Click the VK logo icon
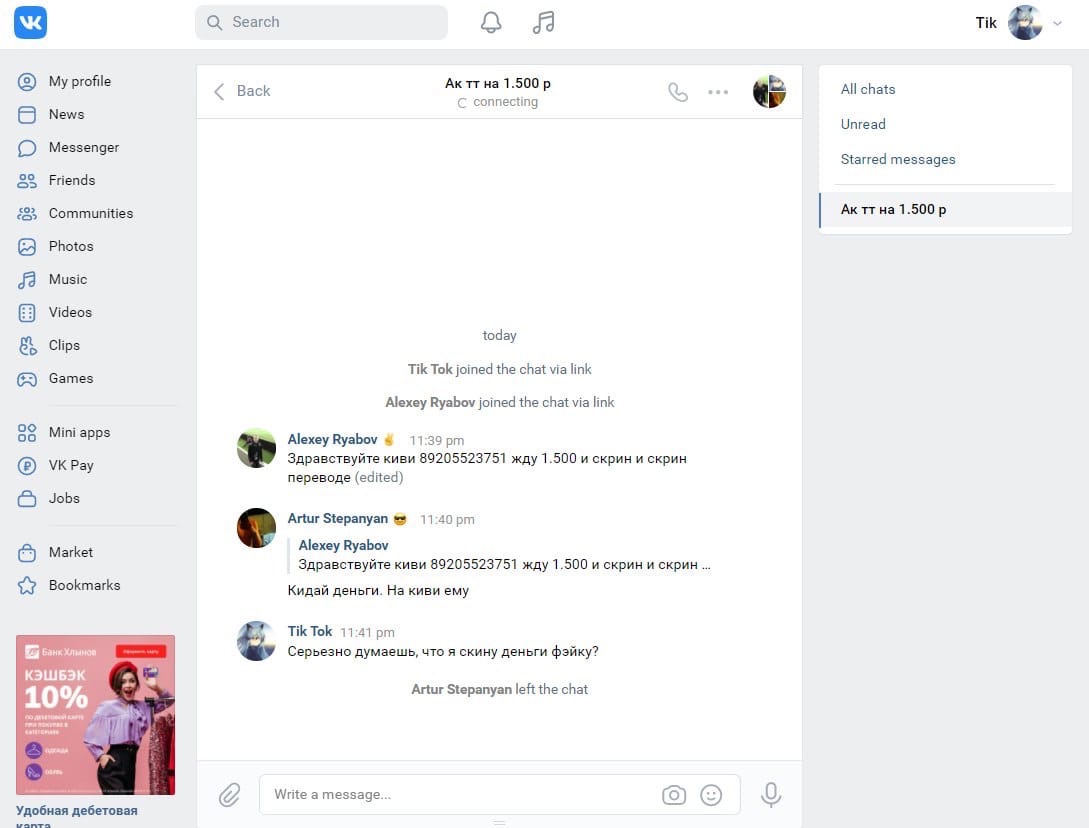The width and height of the screenshot is (1089, 828). 30,22
